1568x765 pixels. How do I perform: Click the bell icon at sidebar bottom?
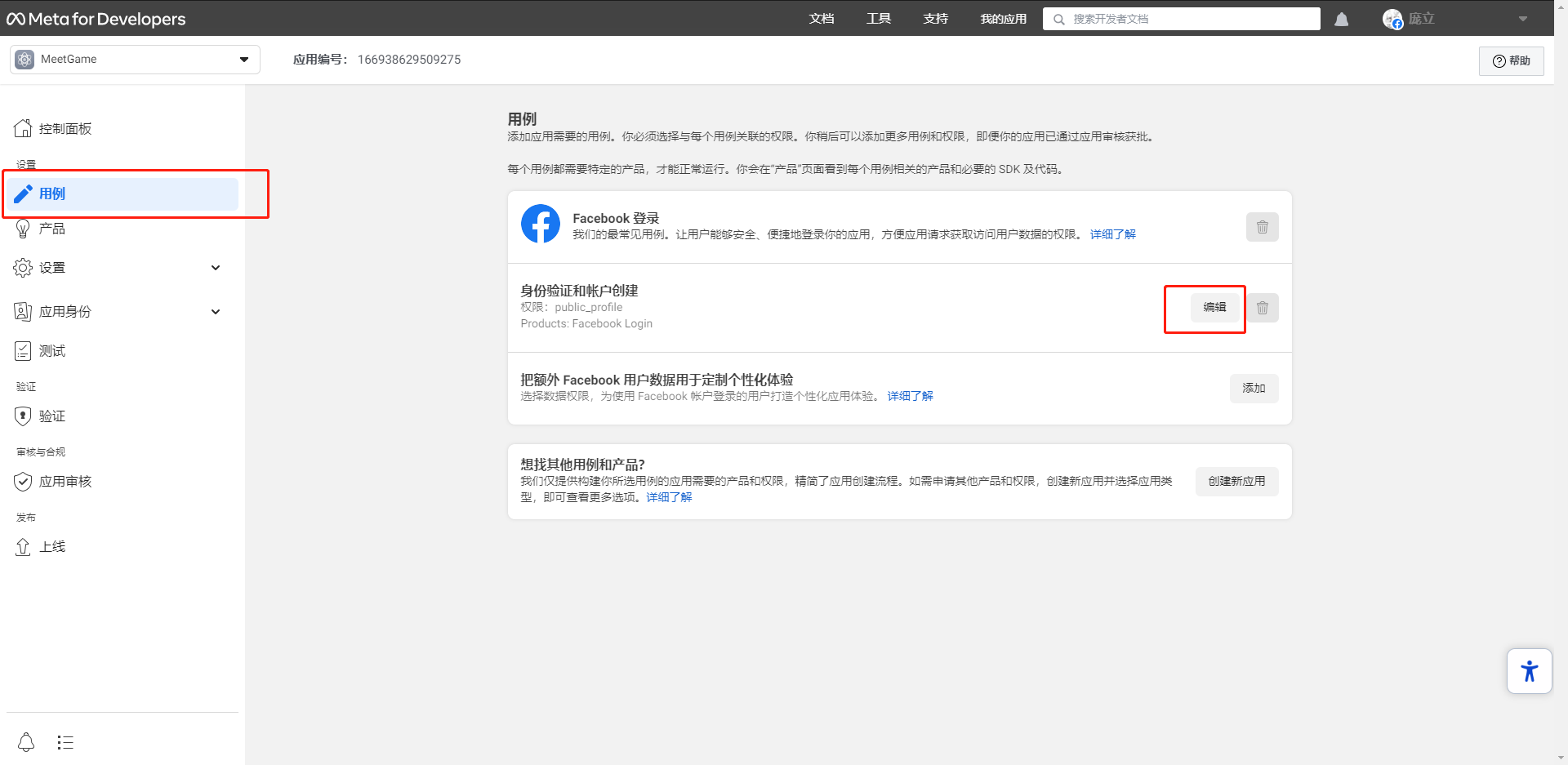[x=26, y=742]
